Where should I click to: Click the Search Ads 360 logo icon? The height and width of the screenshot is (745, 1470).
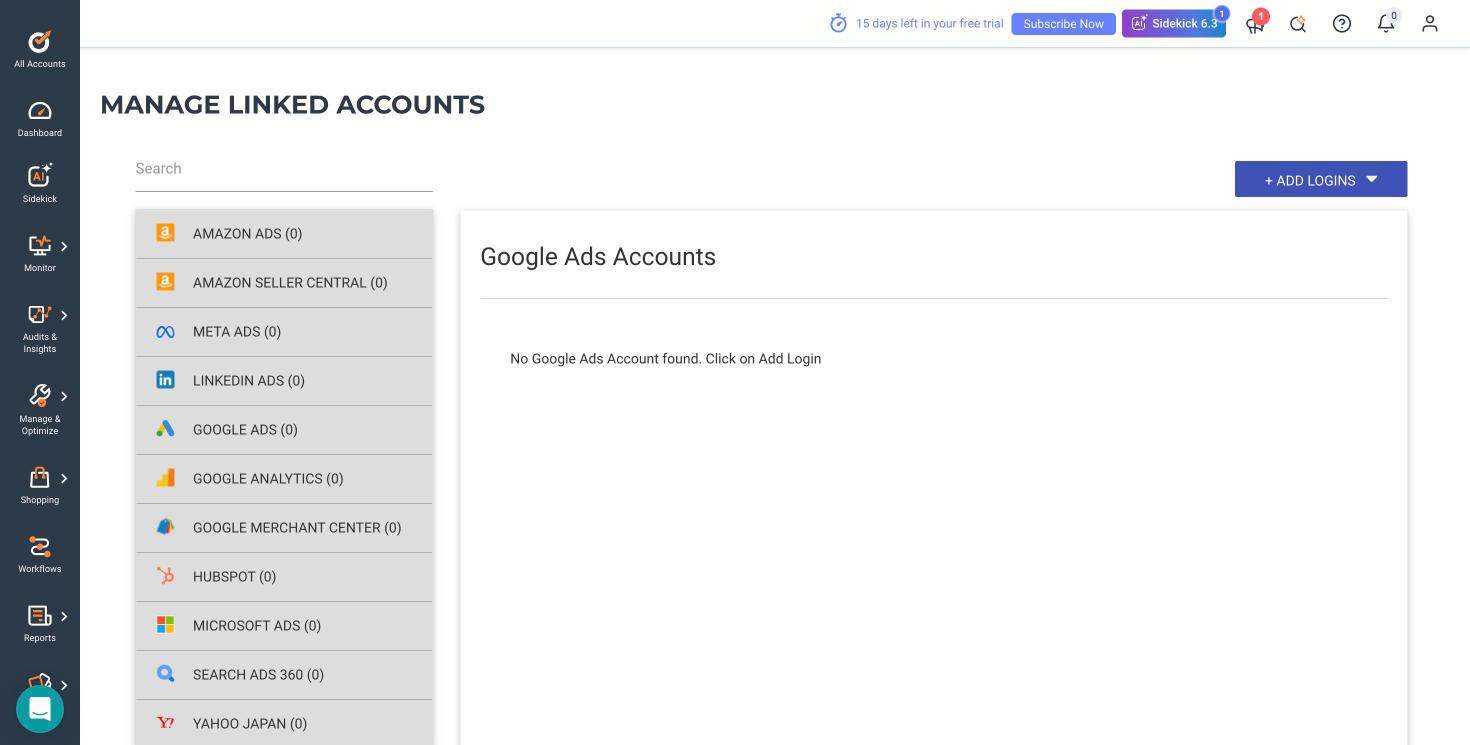pyautogui.click(x=166, y=674)
